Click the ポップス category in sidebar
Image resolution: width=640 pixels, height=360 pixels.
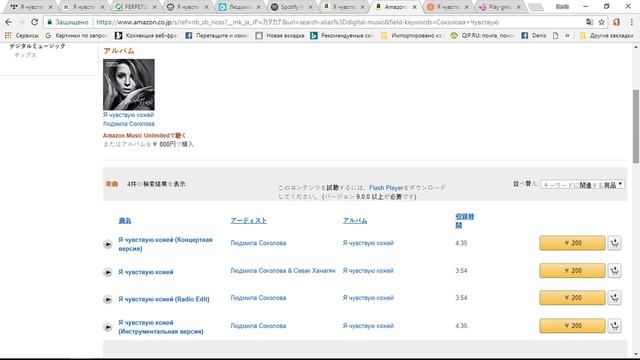click(x=25, y=55)
